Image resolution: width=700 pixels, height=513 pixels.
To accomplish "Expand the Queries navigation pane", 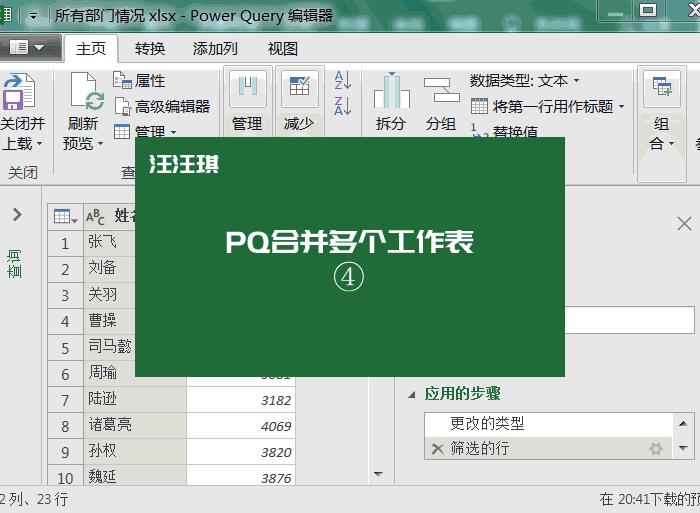I will pyautogui.click(x=17, y=215).
